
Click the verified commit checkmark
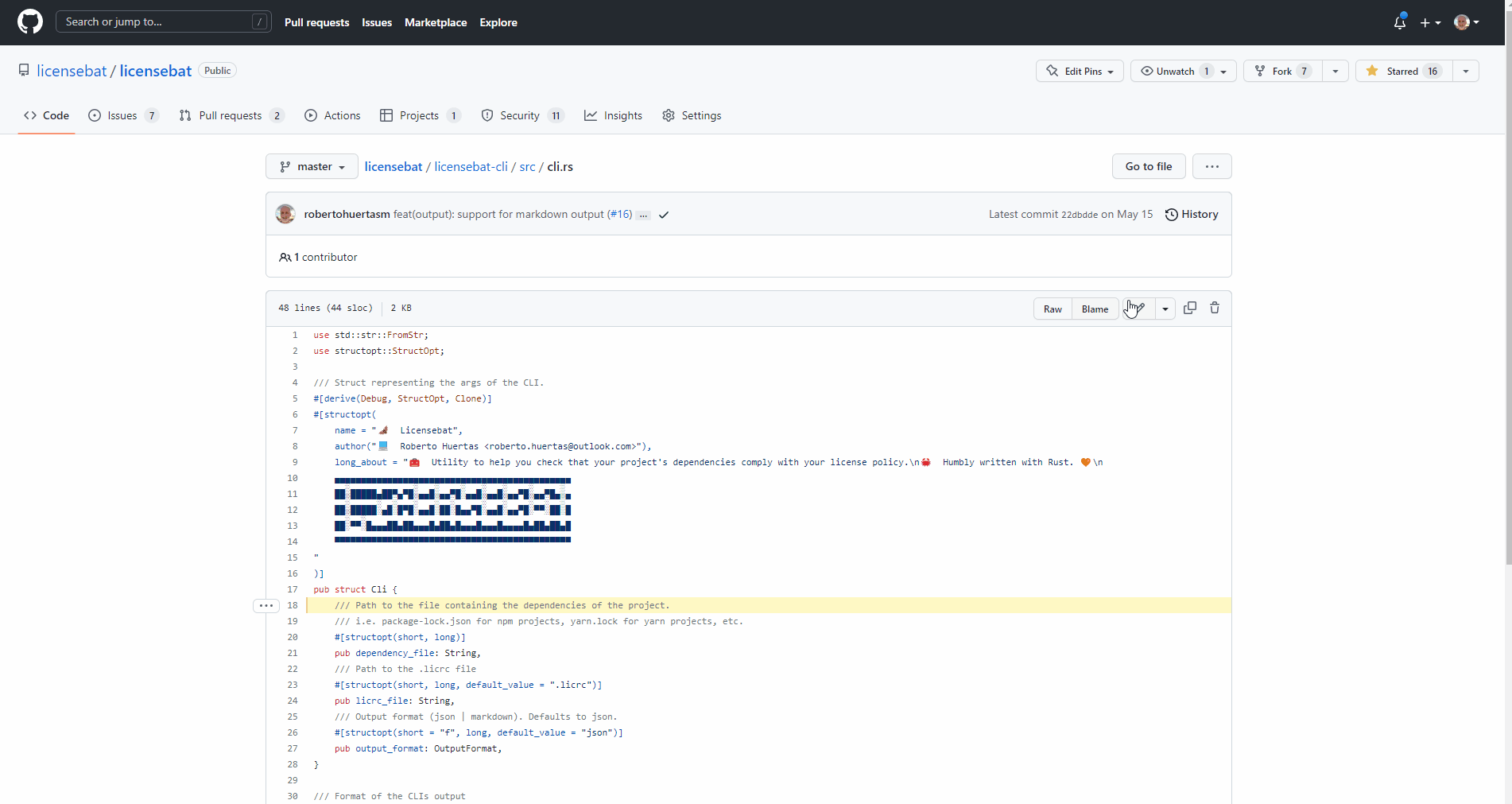pyautogui.click(x=665, y=215)
